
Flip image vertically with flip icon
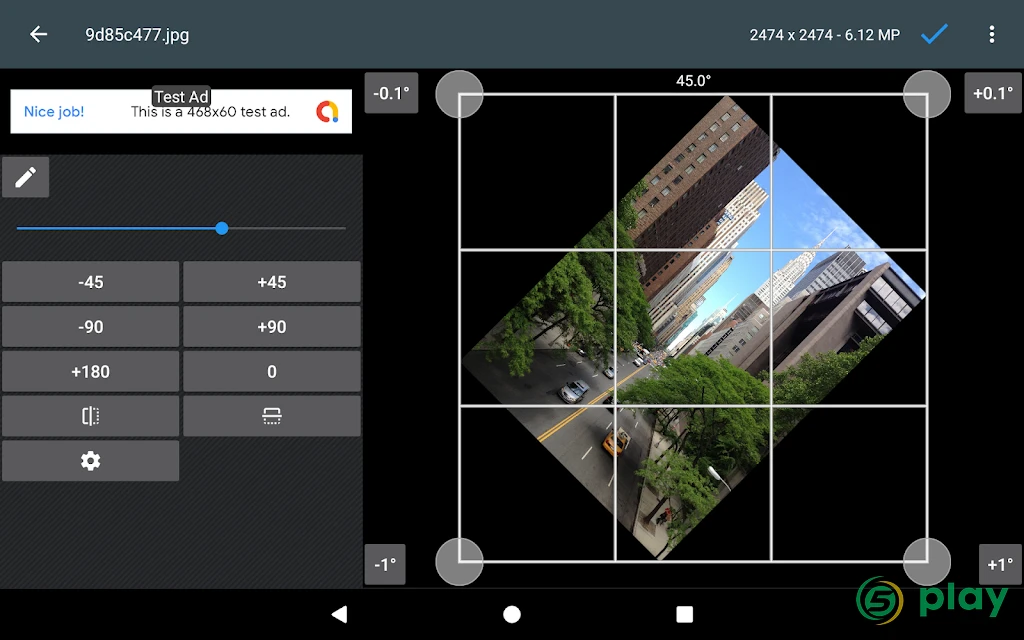coord(272,416)
